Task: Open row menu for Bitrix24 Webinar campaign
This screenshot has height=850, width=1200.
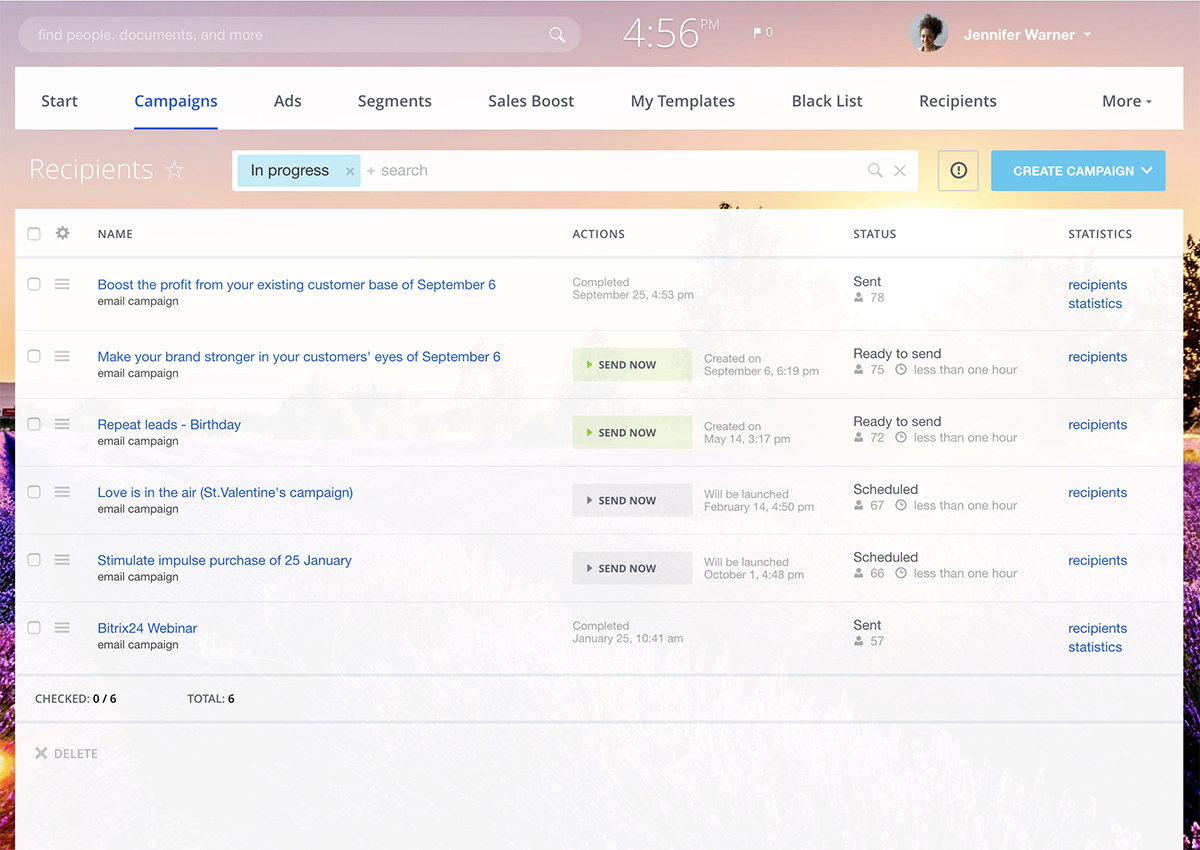Action: pyautogui.click(x=62, y=628)
